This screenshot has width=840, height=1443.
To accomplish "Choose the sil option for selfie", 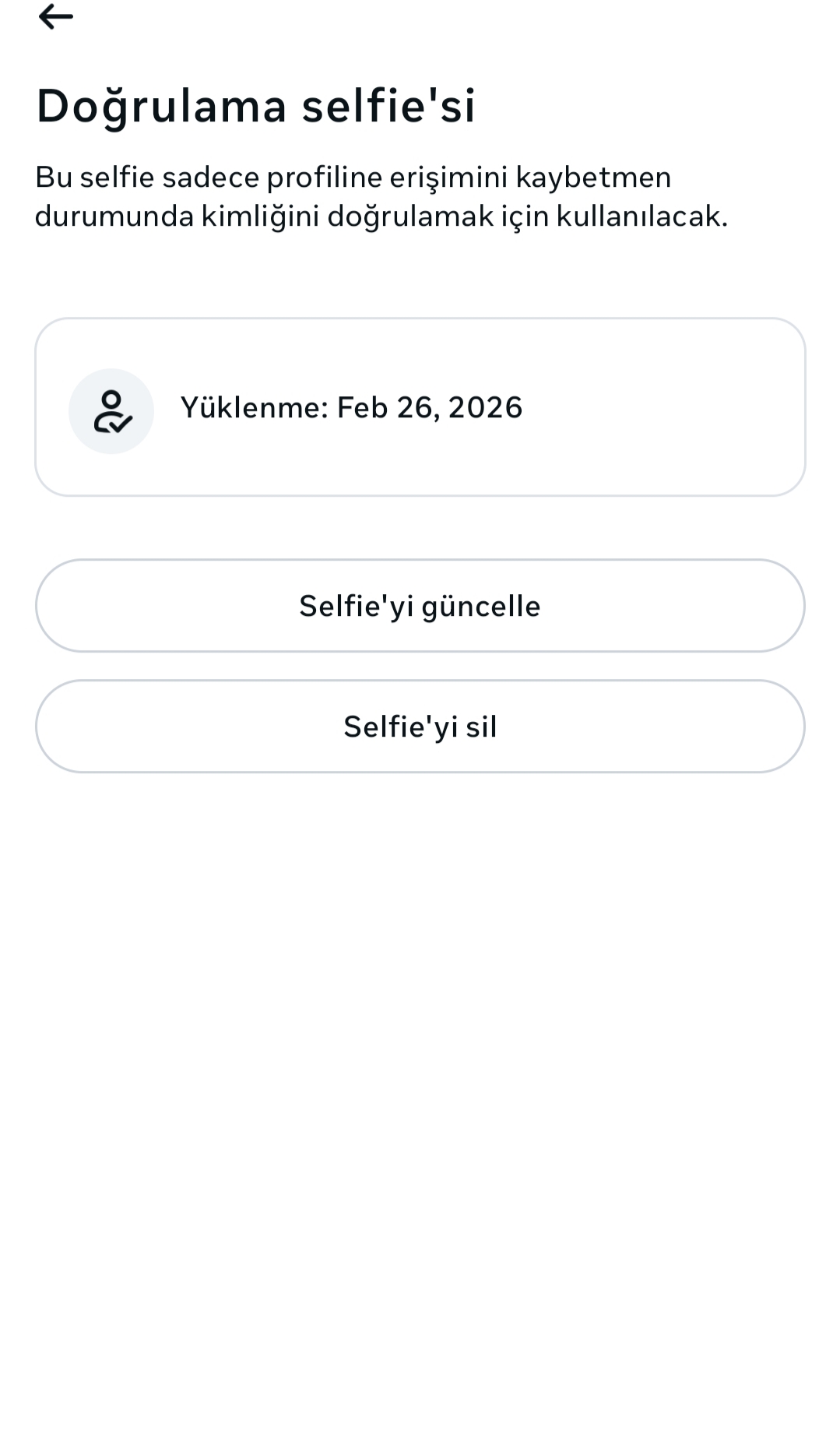I will [420, 727].
